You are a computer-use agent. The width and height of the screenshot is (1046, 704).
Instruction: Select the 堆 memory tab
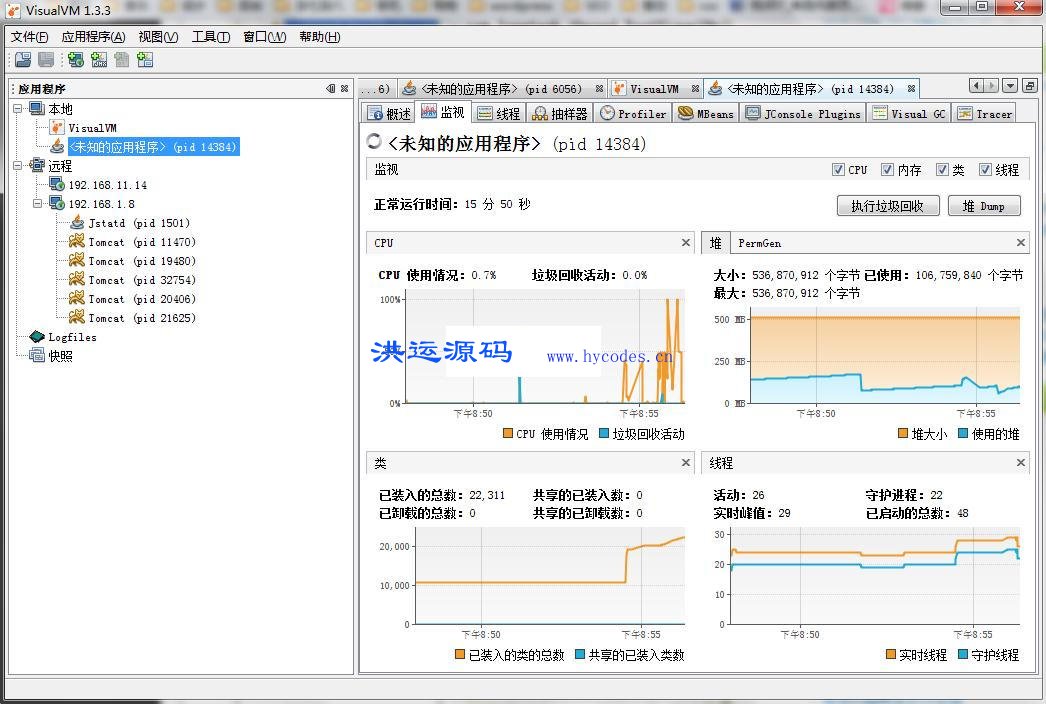click(716, 243)
